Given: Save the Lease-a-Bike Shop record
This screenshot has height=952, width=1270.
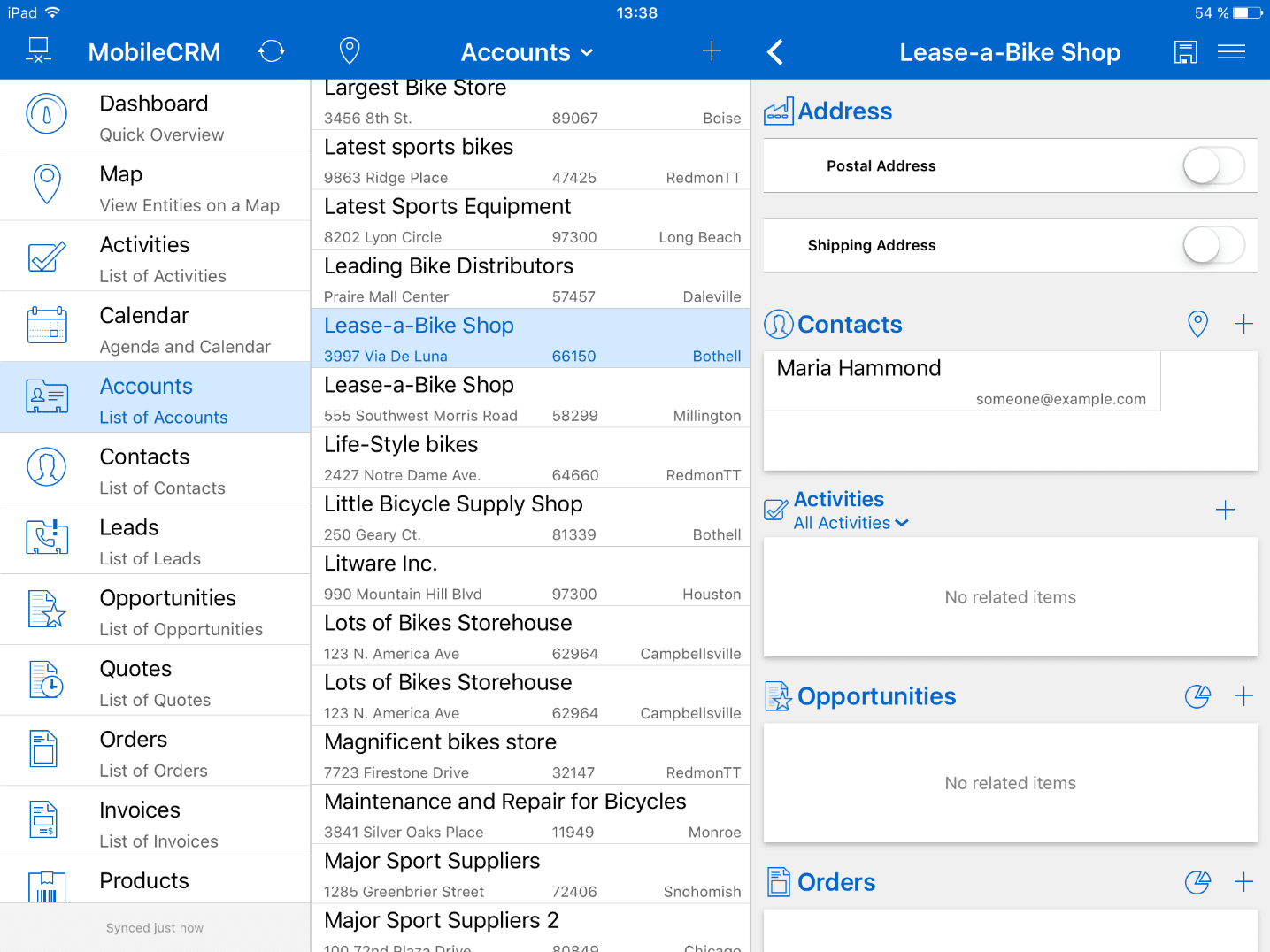Looking at the screenshot, I should click(1185, 52).
